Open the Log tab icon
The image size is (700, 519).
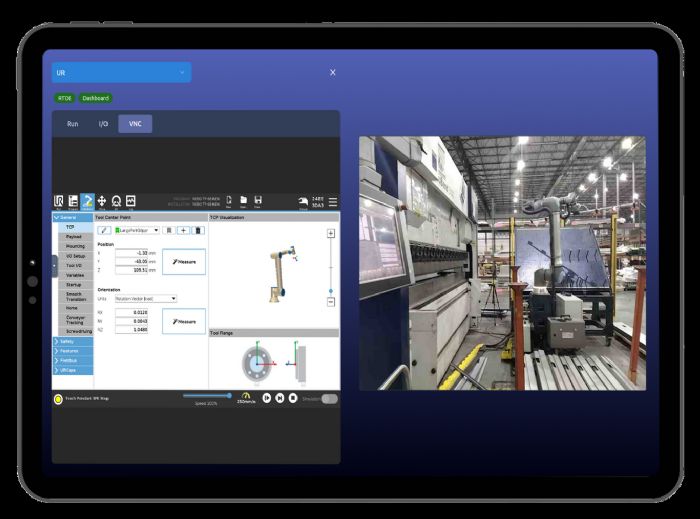pyautogui.click(x=131, y=201)
